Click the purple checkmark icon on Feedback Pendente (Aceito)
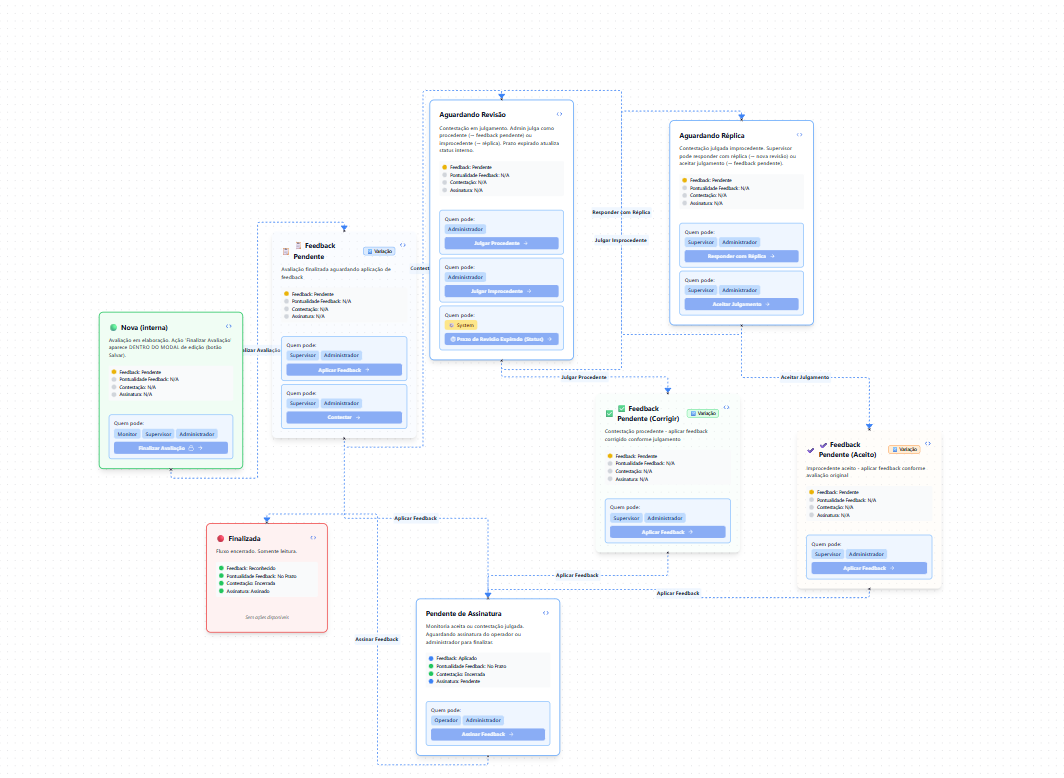Image resolution: width=1064 pixels, height=778 pixels. (823, 444)
